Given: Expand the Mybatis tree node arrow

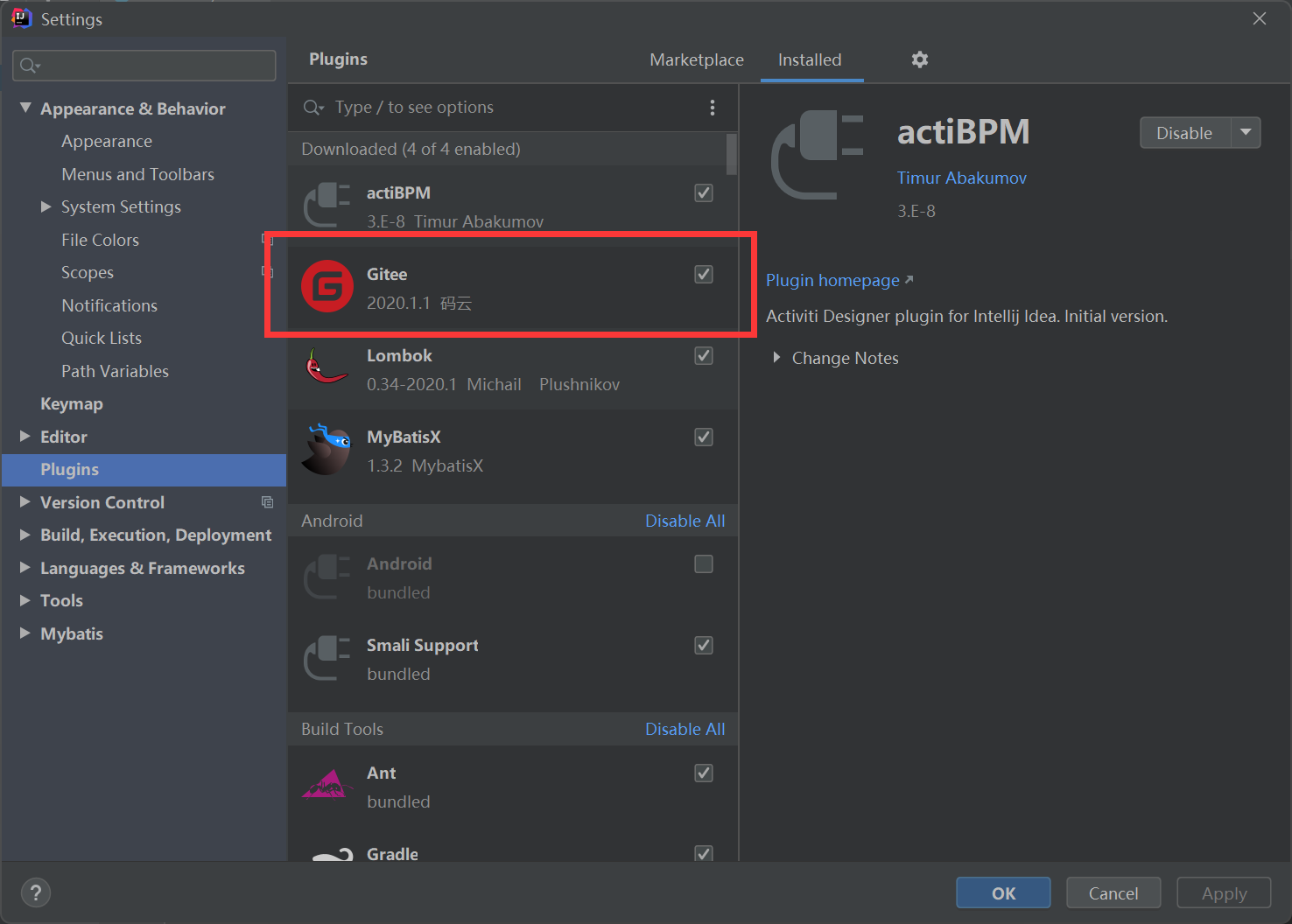Looking at the screenshot, I should coord(25,633).
